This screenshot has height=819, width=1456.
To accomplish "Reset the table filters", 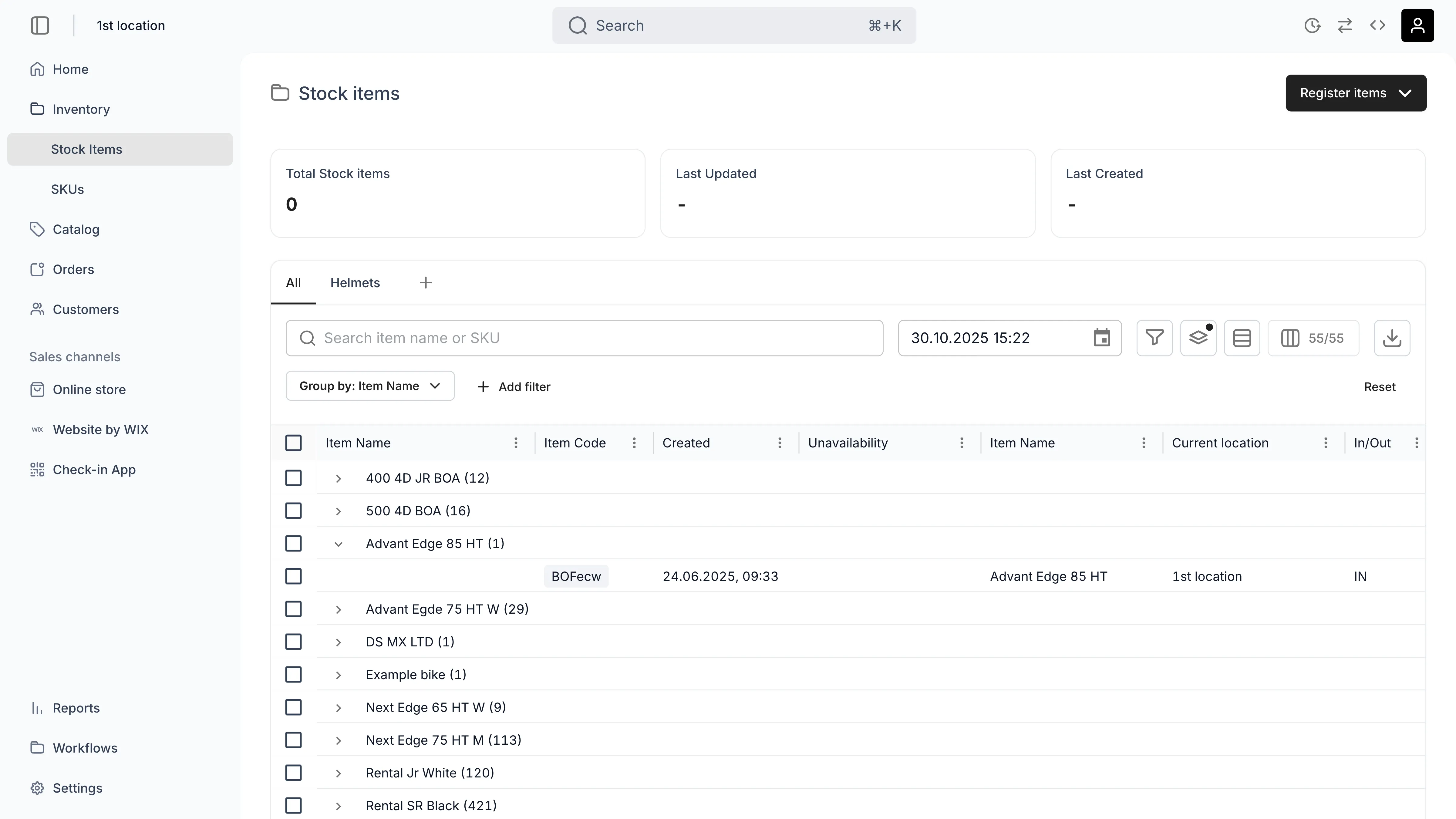I will click(x=1380, y=387).
